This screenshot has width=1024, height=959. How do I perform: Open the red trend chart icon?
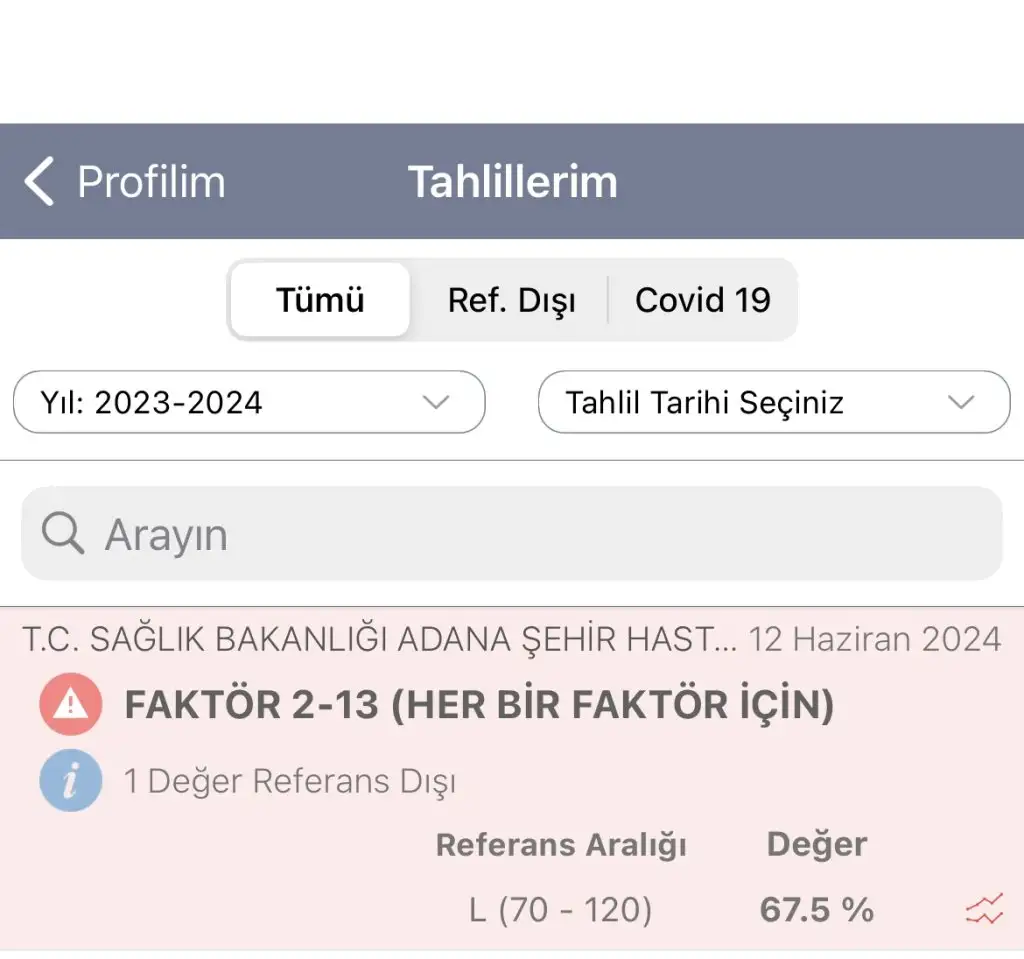(984, 910)
